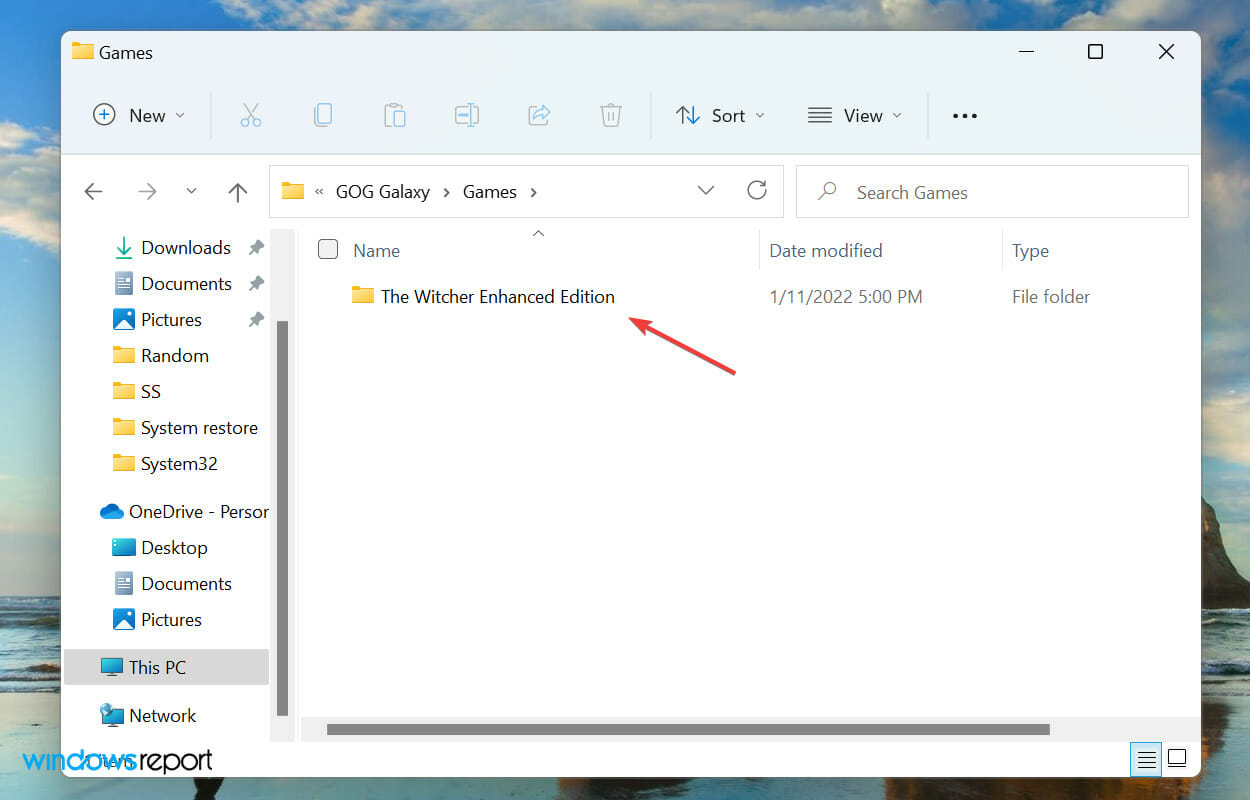Go up one folder level arrow
Screen dimensions: 1250x800
237,192
